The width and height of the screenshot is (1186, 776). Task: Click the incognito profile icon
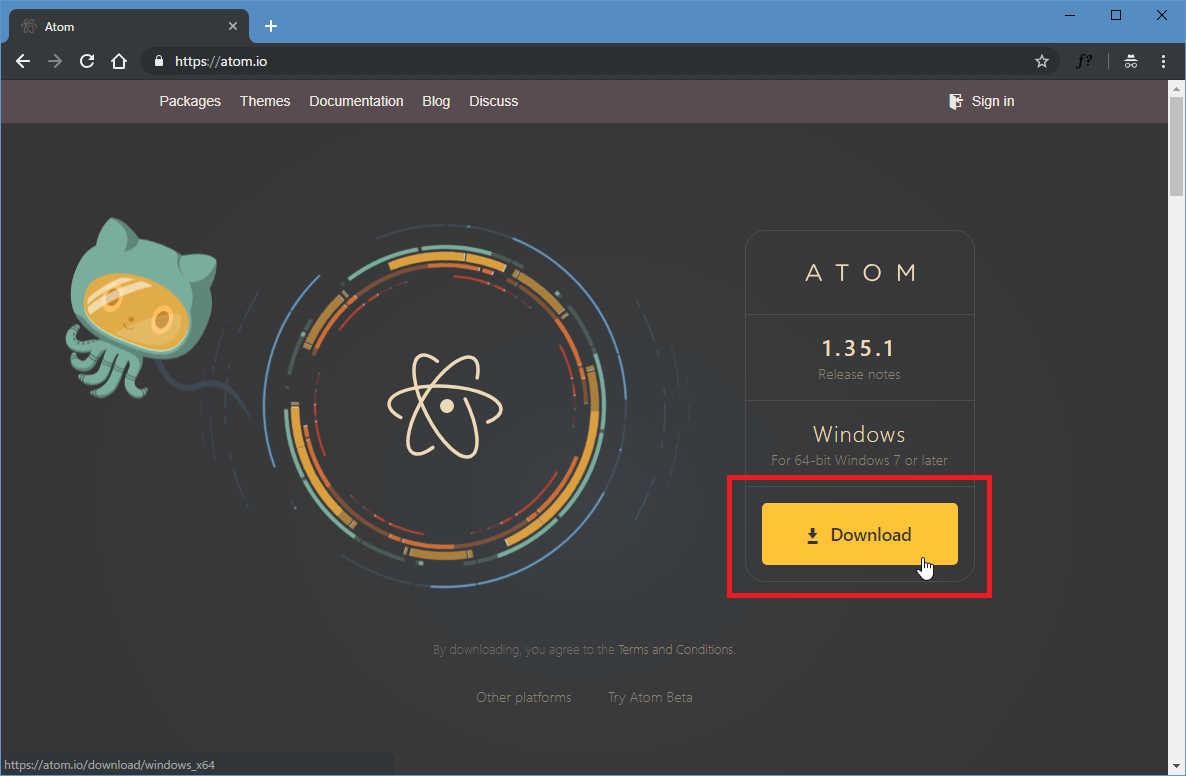(1131, 61)
